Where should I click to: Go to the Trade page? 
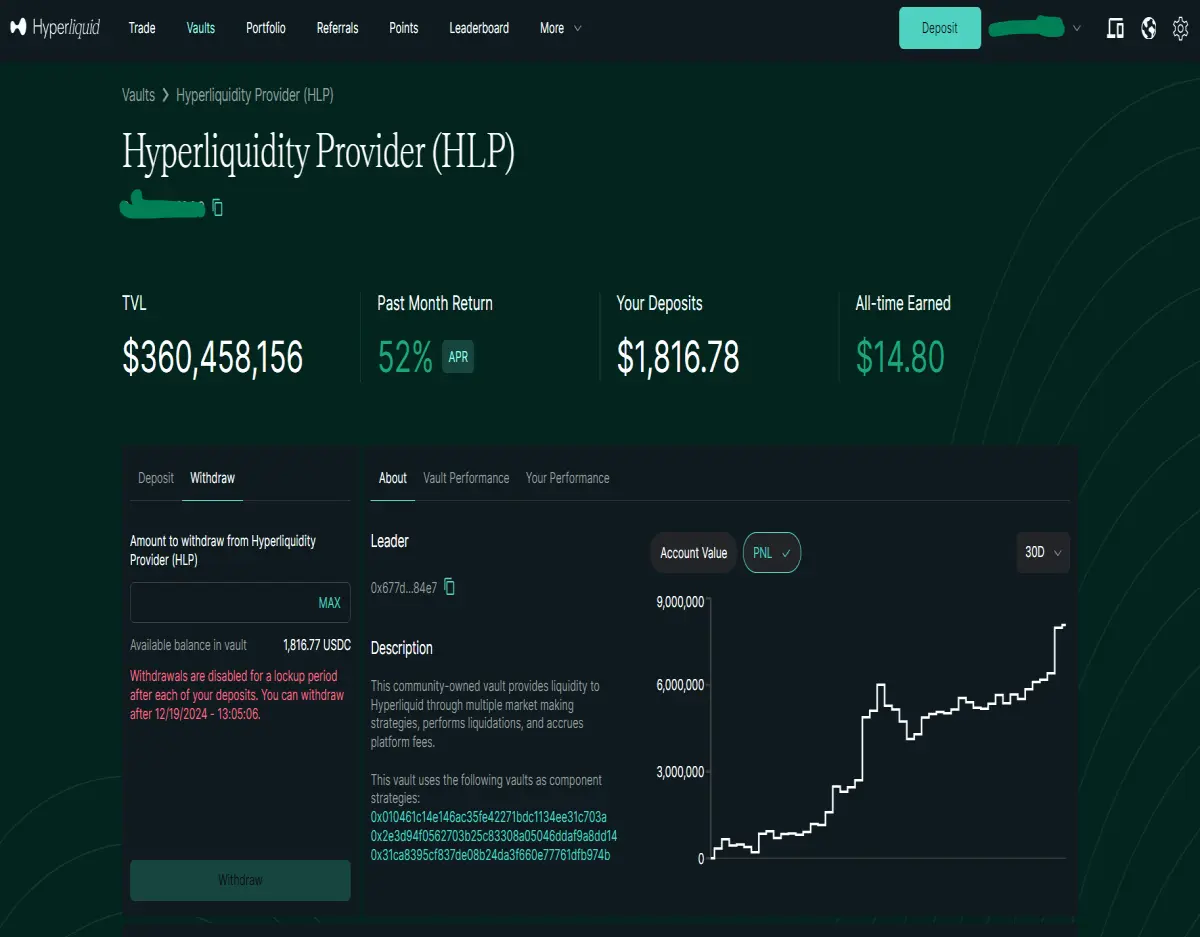click(x=142, y=28)
